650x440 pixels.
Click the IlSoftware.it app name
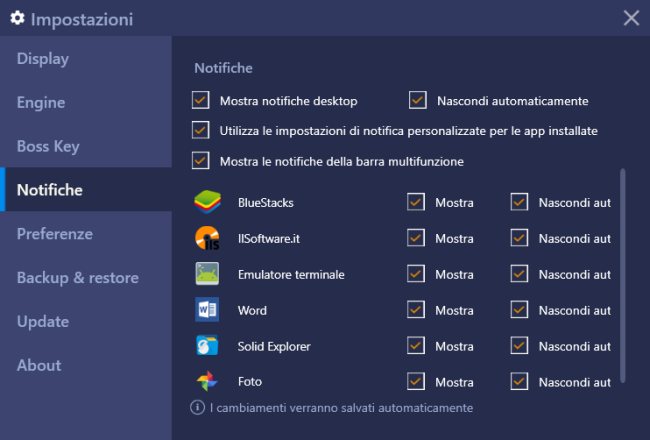269,238
